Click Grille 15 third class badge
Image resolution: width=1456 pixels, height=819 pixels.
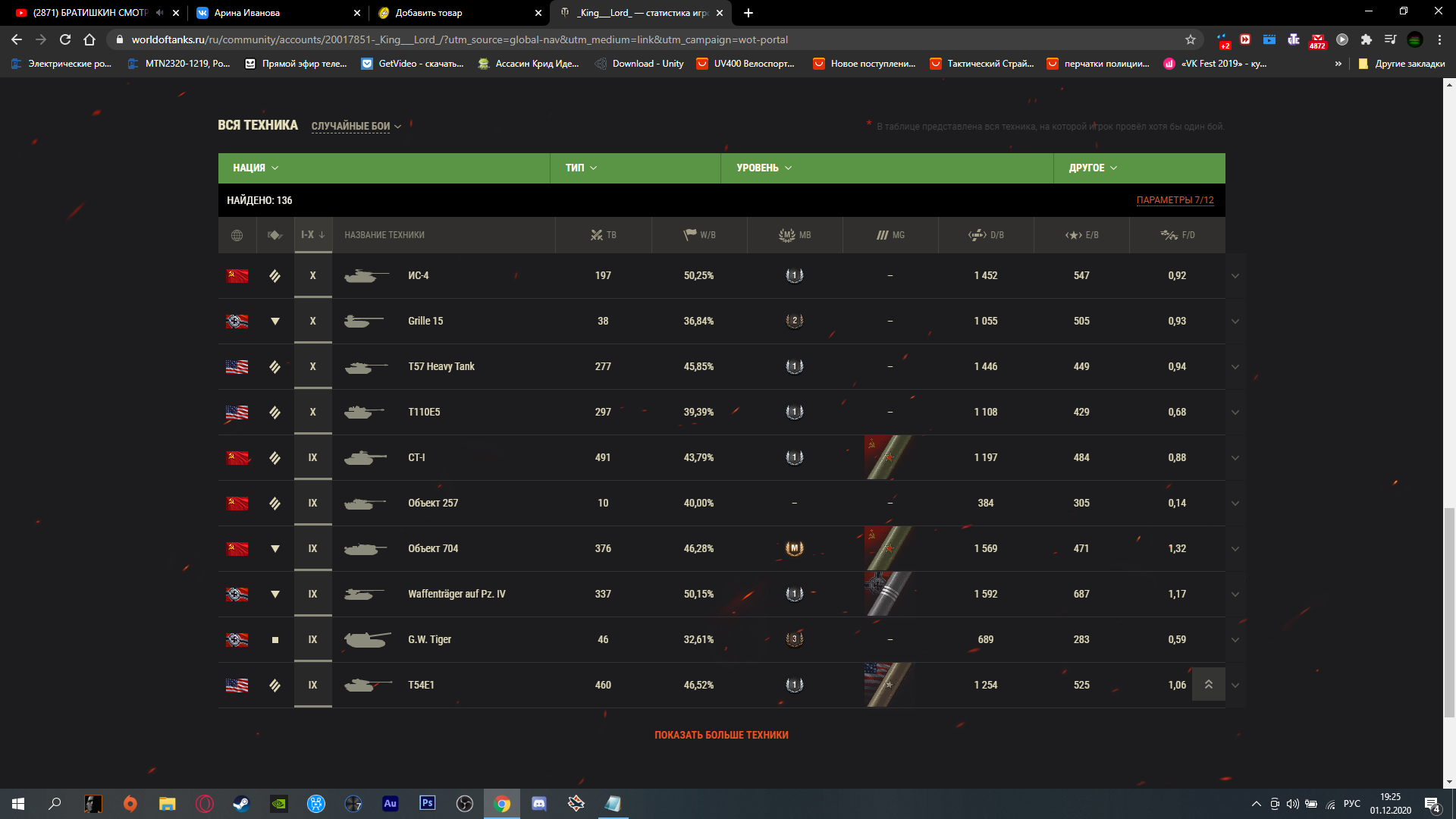tap(794, 321)
